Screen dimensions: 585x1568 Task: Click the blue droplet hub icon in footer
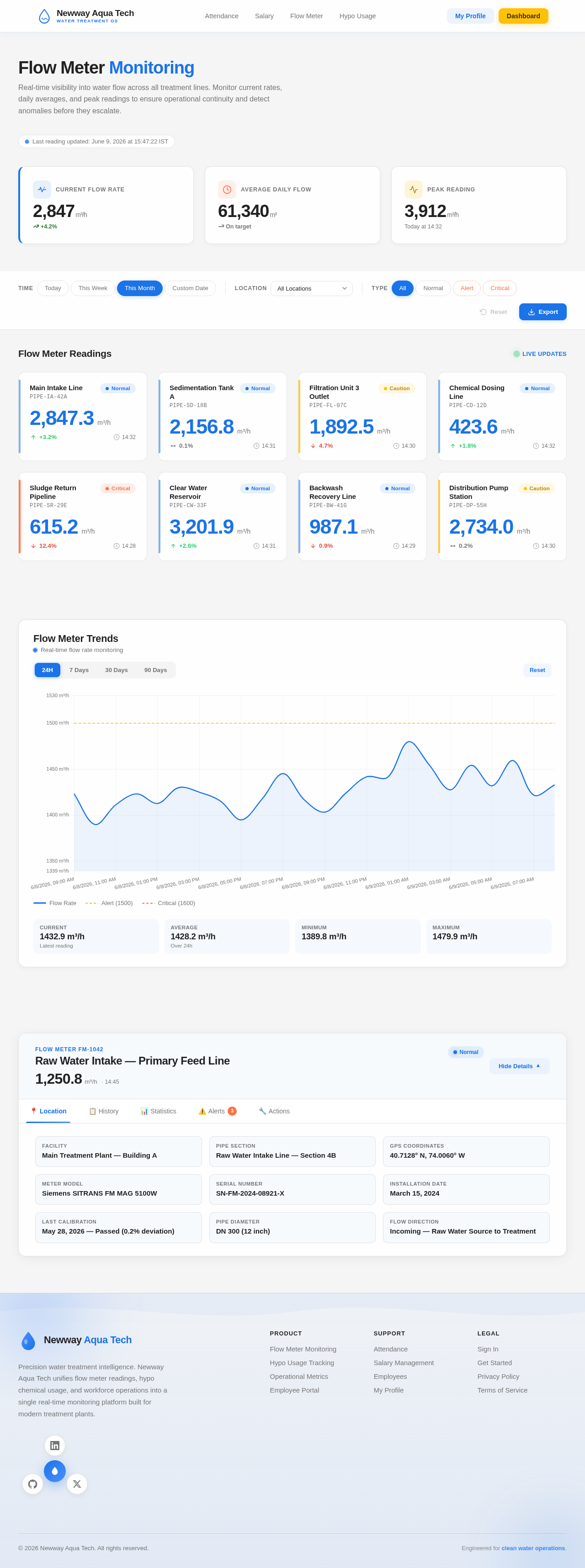[x=55, y=1471]
